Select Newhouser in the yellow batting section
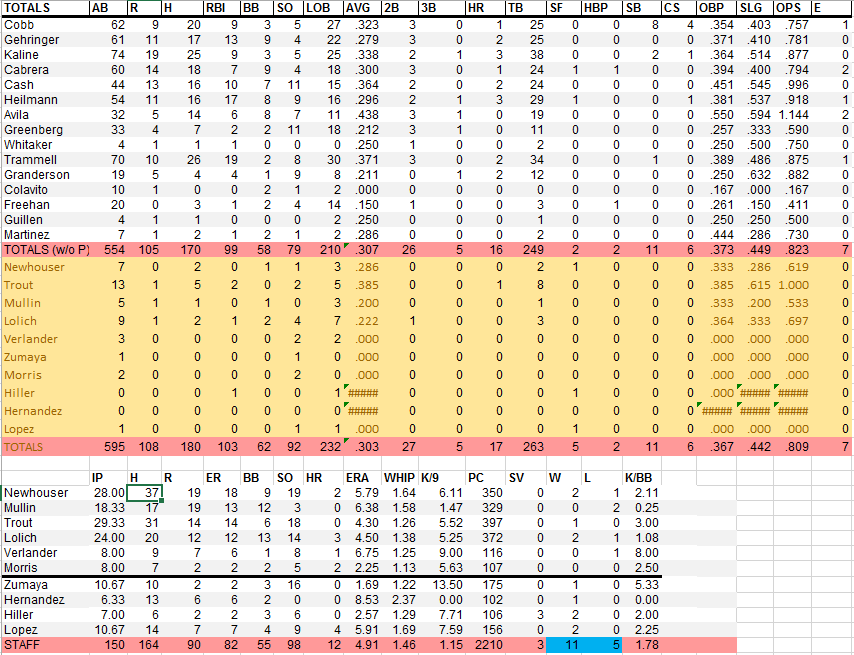The width and height of the screenshot is (854, 655). tap(34, 267)
